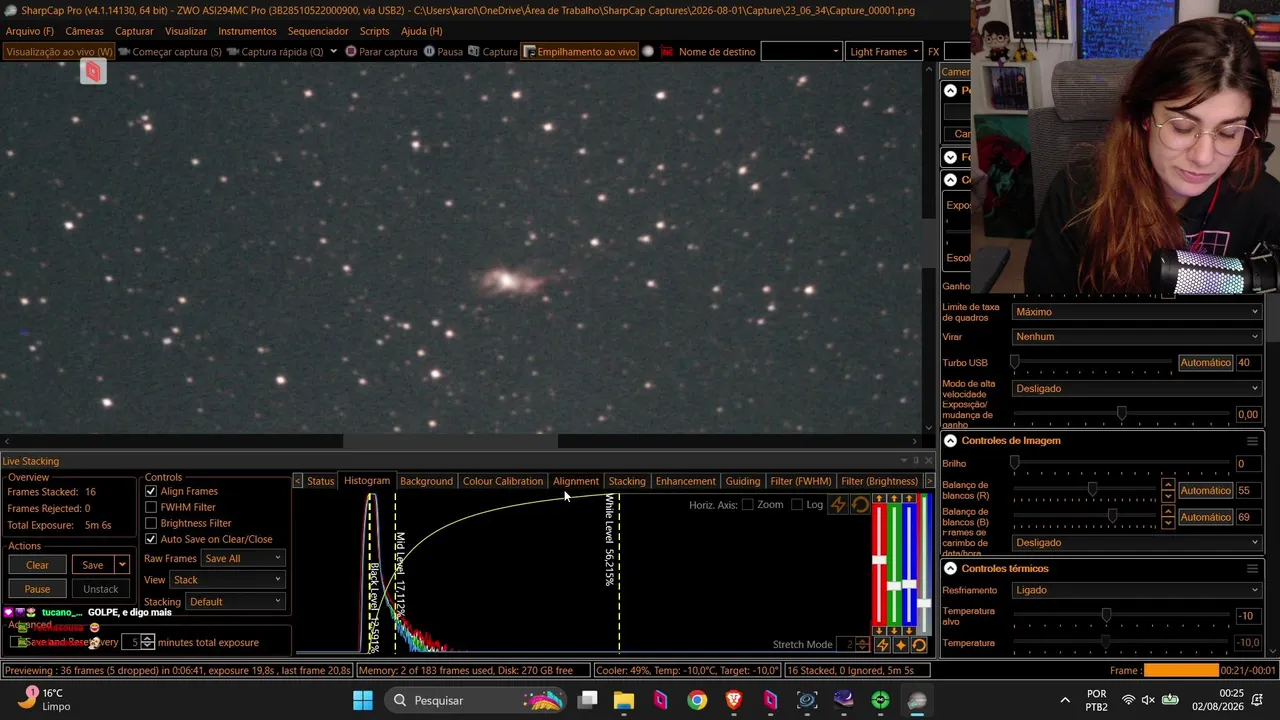Enable the FWHM Filter checkbox

[151, 507]
